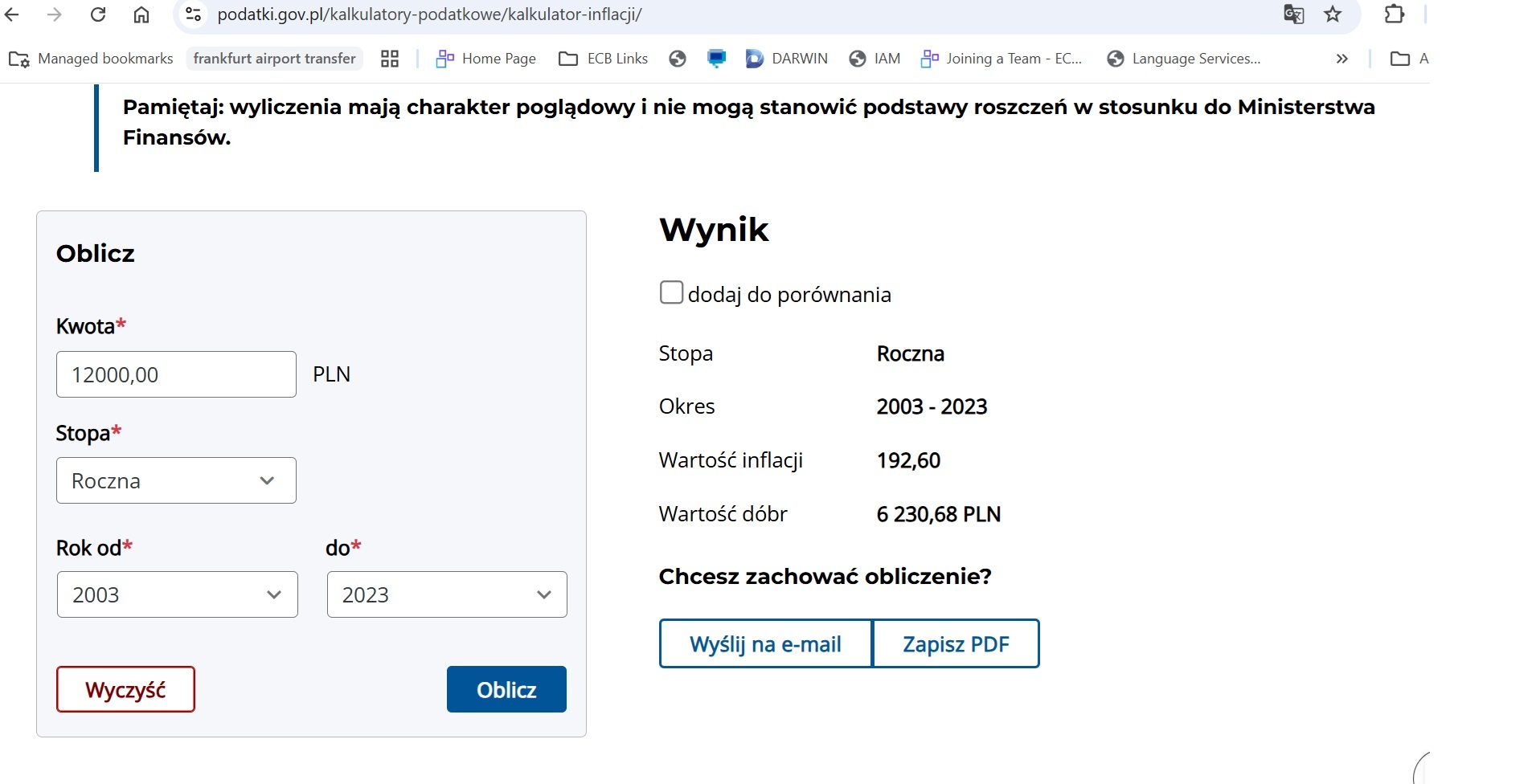1540x784 pixels.
Task: View site information icon beside the URL
Action: click(194, 14)
